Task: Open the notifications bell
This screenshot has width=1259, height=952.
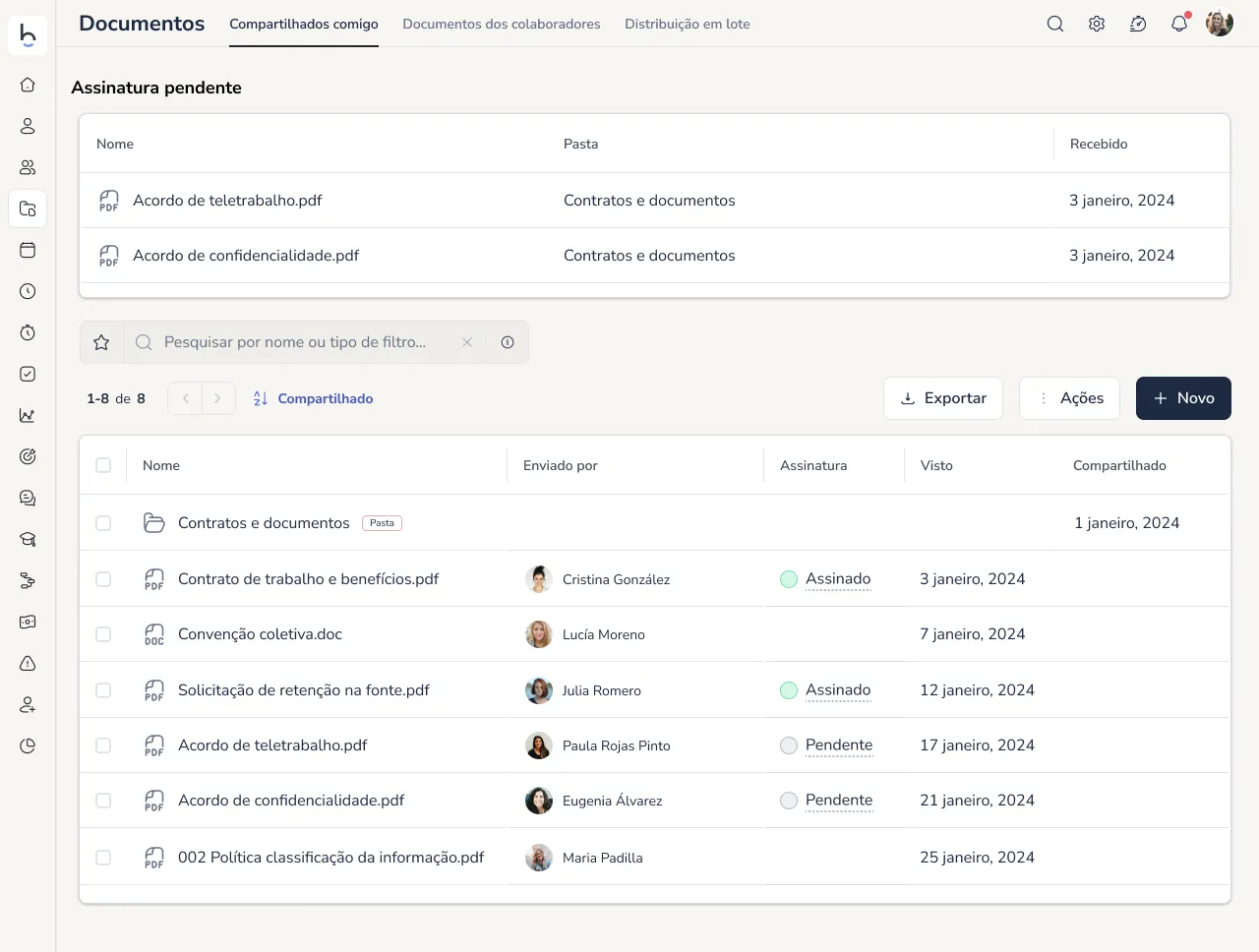Action: (1179, 24)
